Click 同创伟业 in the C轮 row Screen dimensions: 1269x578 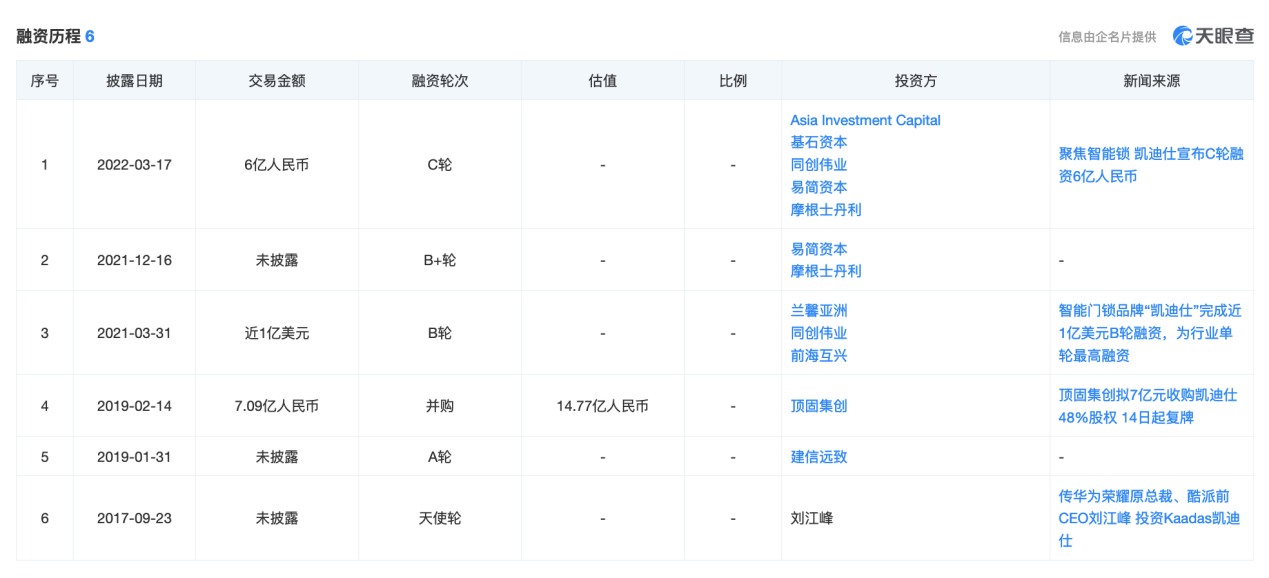click(x=818, y=165)
